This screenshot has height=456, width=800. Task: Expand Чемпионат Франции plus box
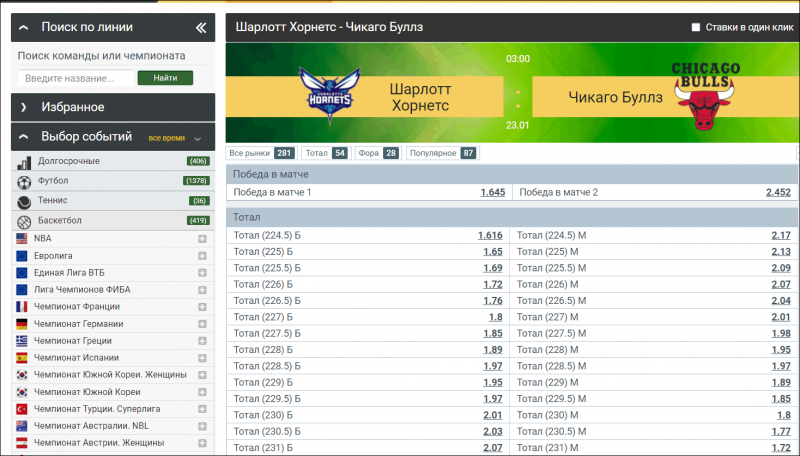[x=203, y=307]
